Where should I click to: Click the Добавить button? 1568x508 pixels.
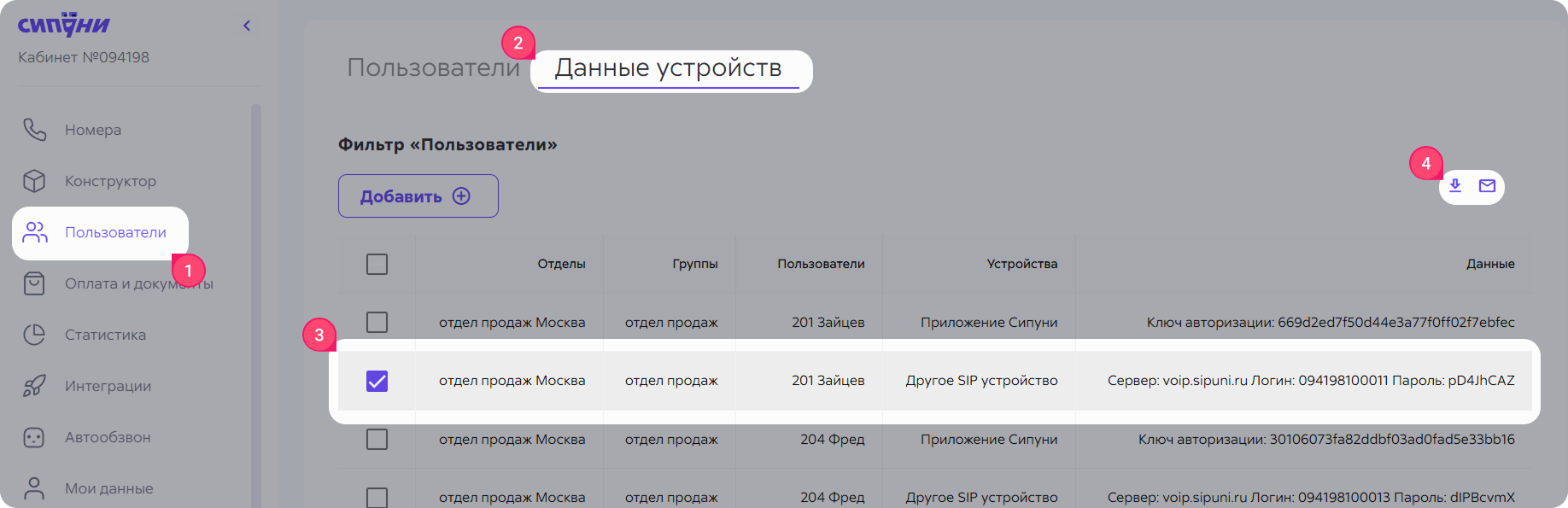(x=418, y=196)
